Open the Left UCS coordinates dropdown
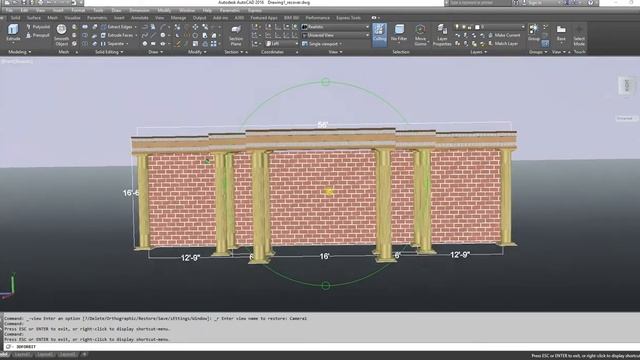Image resolution: width=640 pixels, height=360 pixels. point(282,44)
